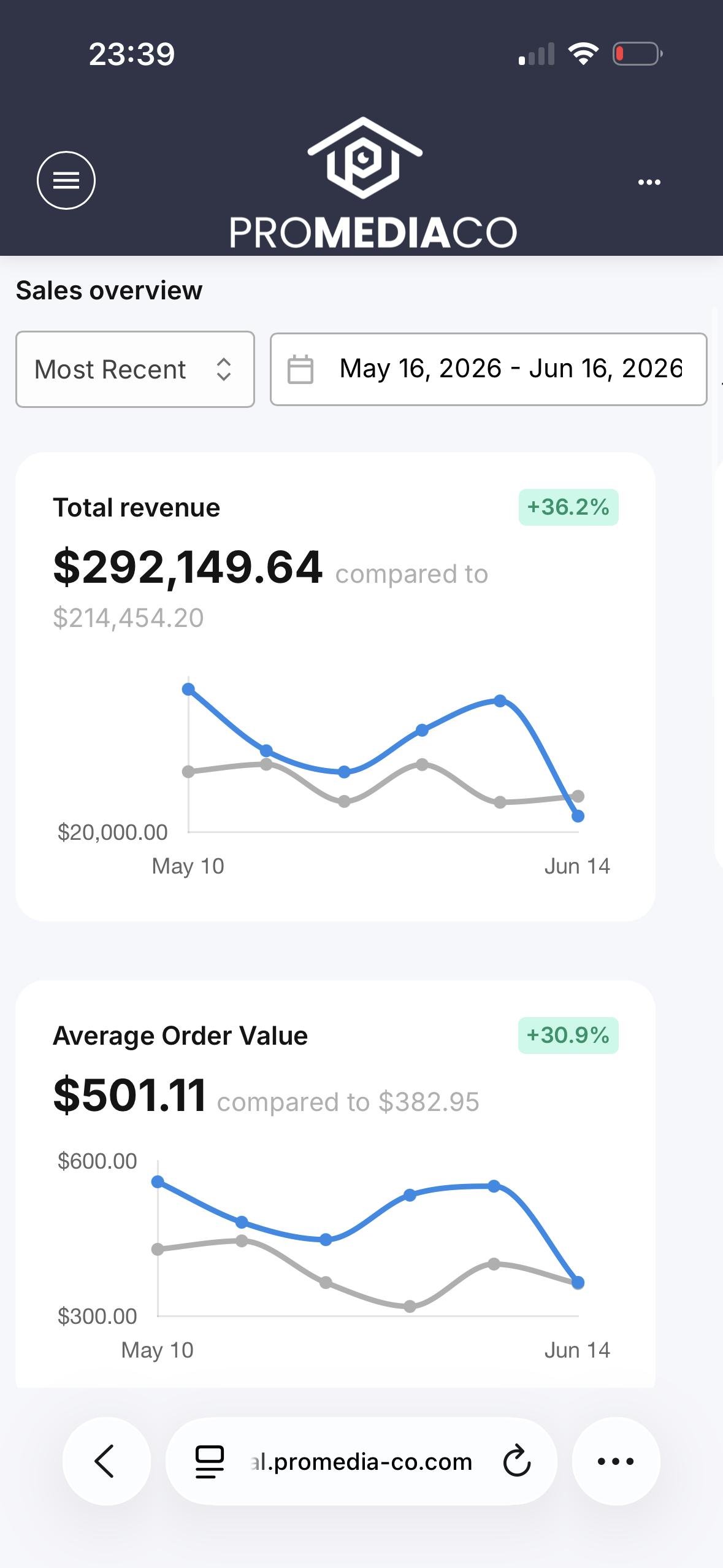Tap the 23:39 clock

[132, 54]
